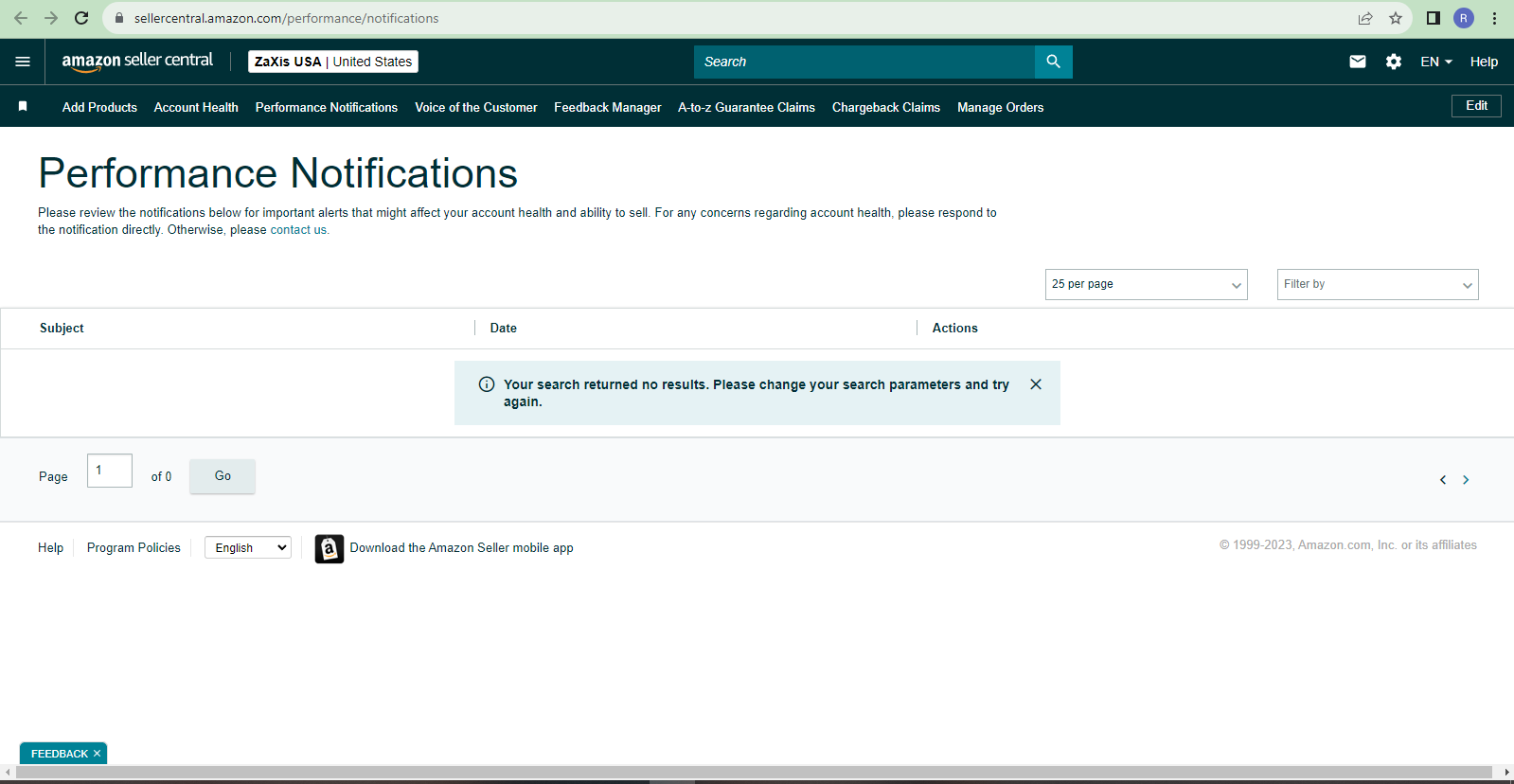Click the Performance Notifications page heading
Screen dimensions: 1514x784
[x=277, y=173]
